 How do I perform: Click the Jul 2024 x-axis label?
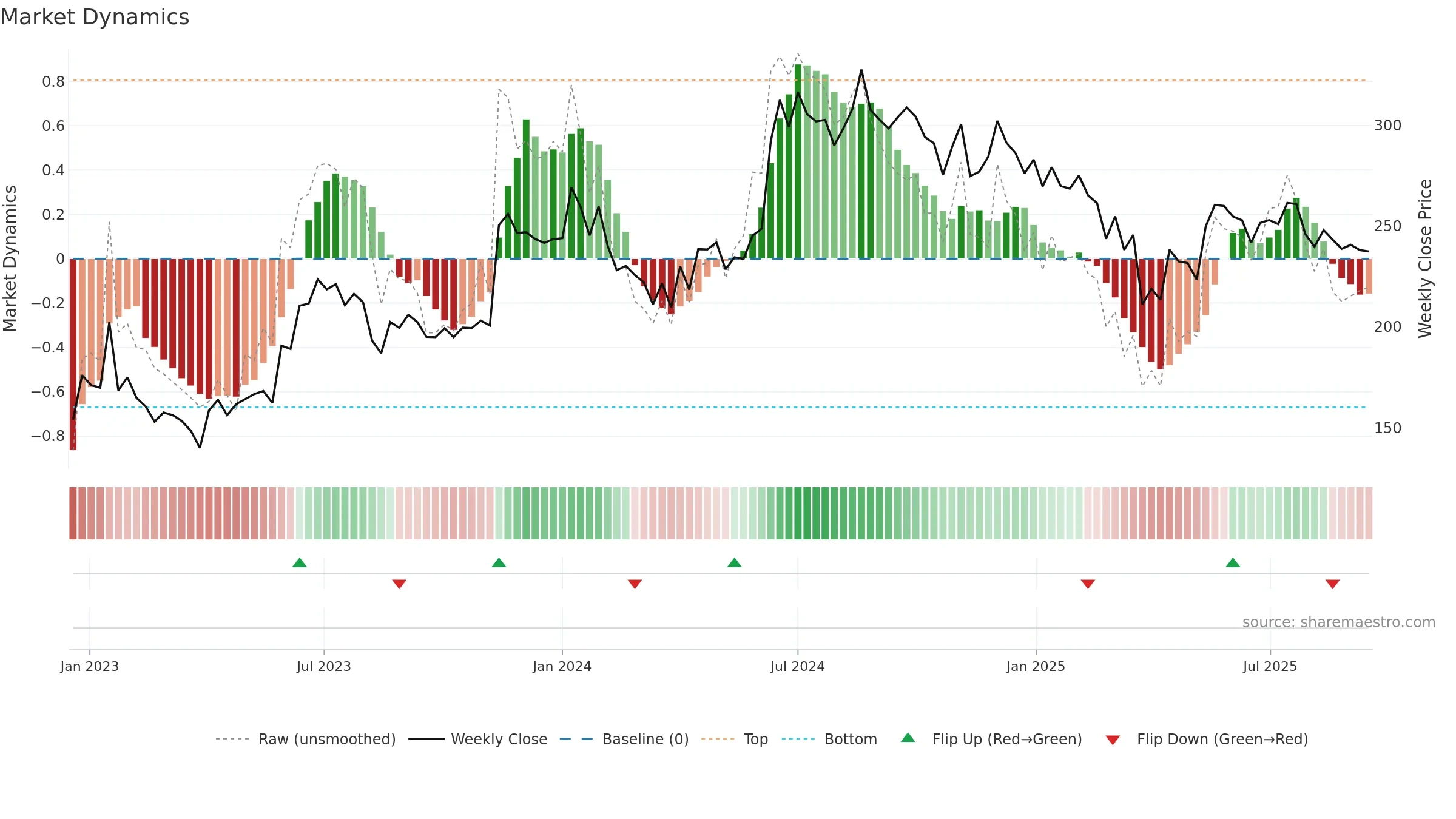point(798,666)
